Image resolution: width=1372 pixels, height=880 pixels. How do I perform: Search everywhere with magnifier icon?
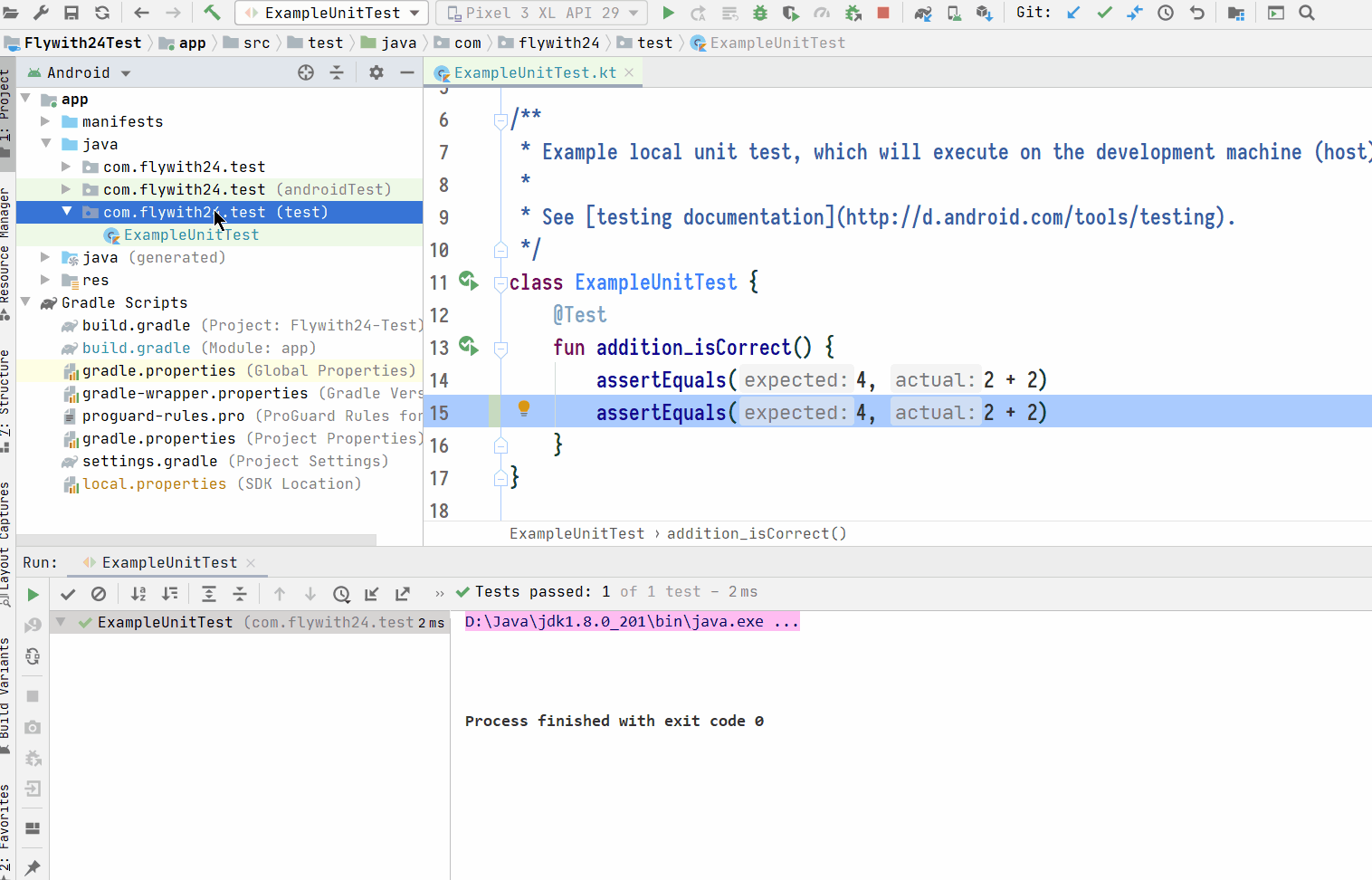pos(1307,13)
